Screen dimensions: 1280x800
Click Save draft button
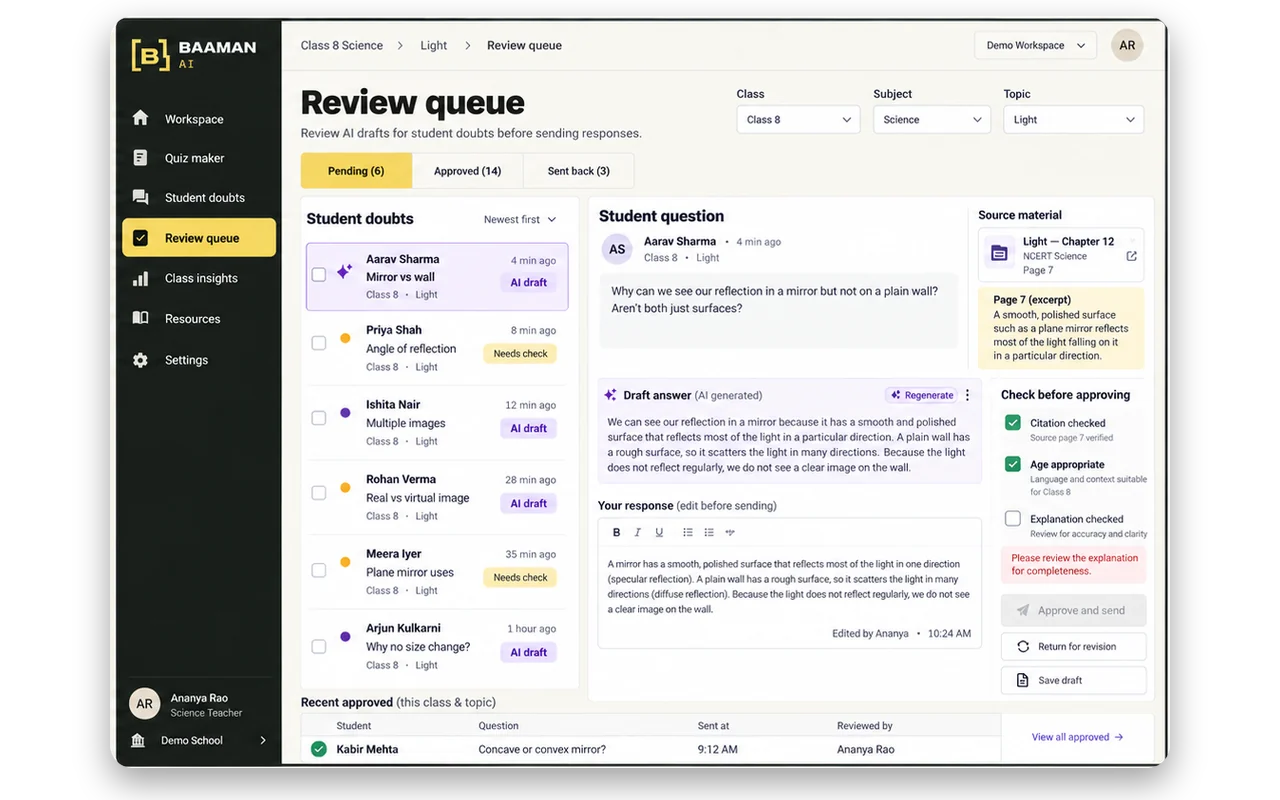(1074, 680)
